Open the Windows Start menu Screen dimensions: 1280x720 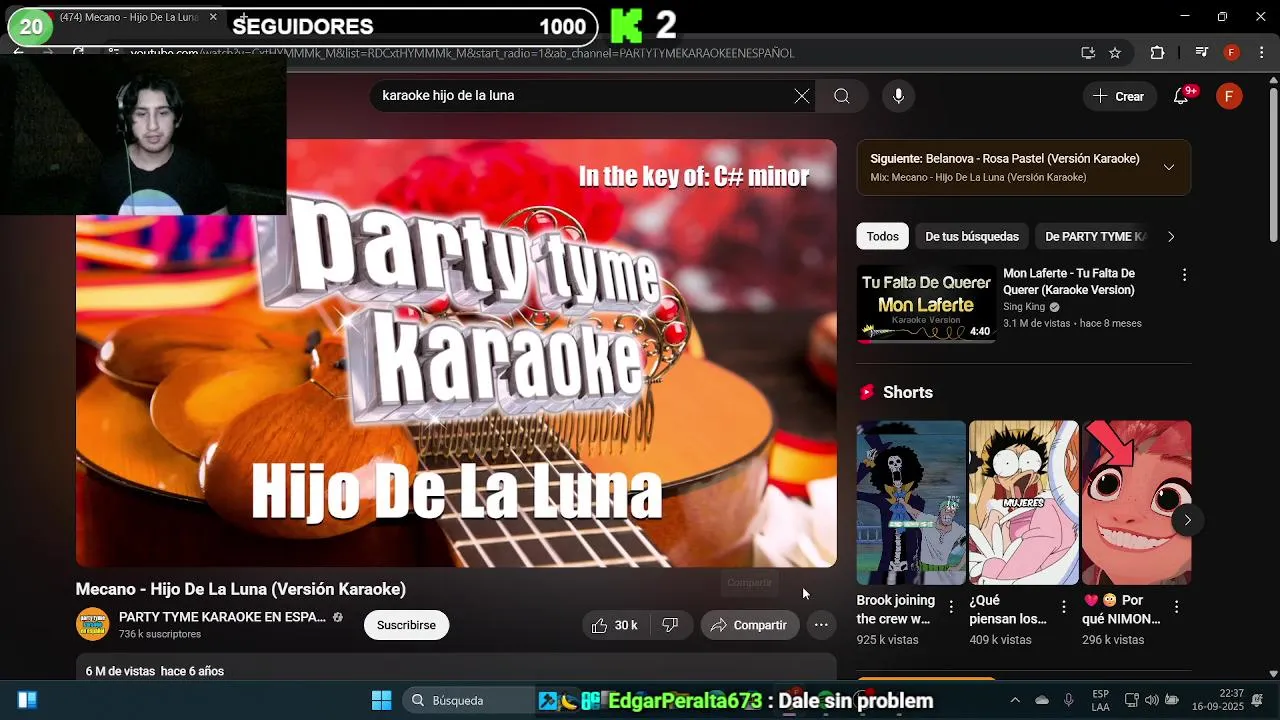(x=381, y=700)
